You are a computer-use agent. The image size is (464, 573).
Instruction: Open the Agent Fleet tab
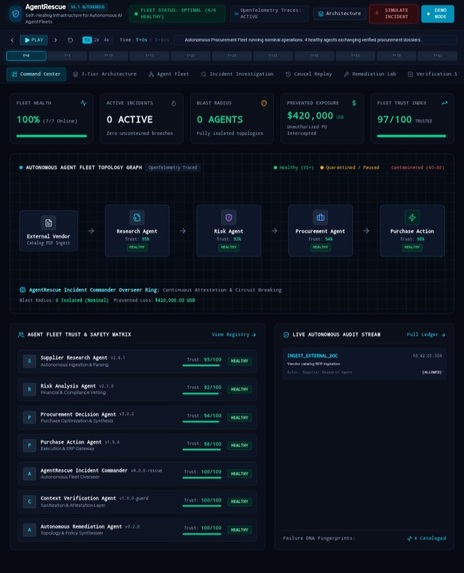[168, 74]
